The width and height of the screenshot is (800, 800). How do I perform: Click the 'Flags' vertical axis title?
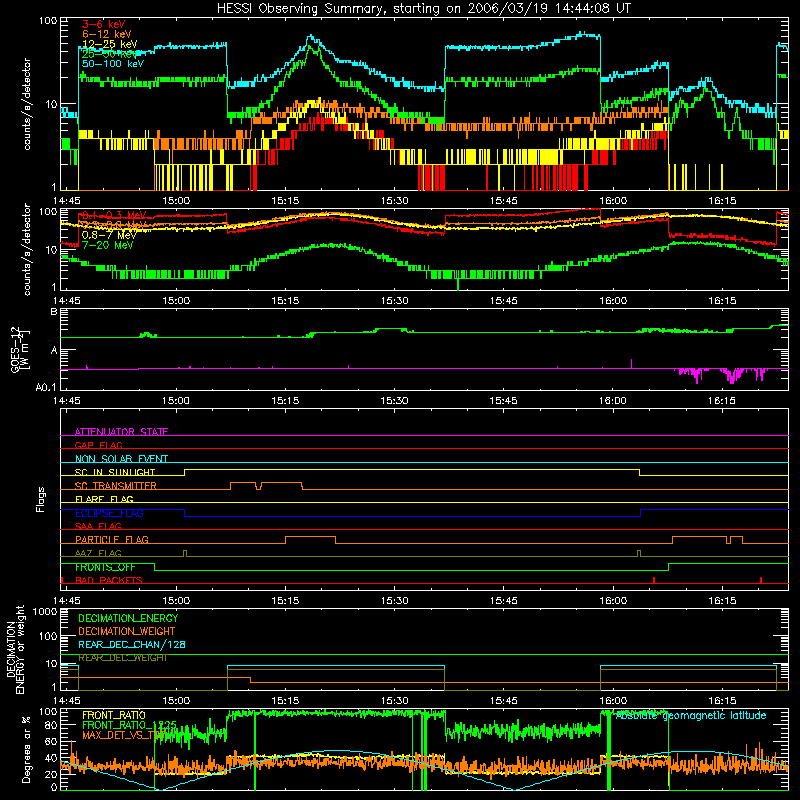coord(41,499)
